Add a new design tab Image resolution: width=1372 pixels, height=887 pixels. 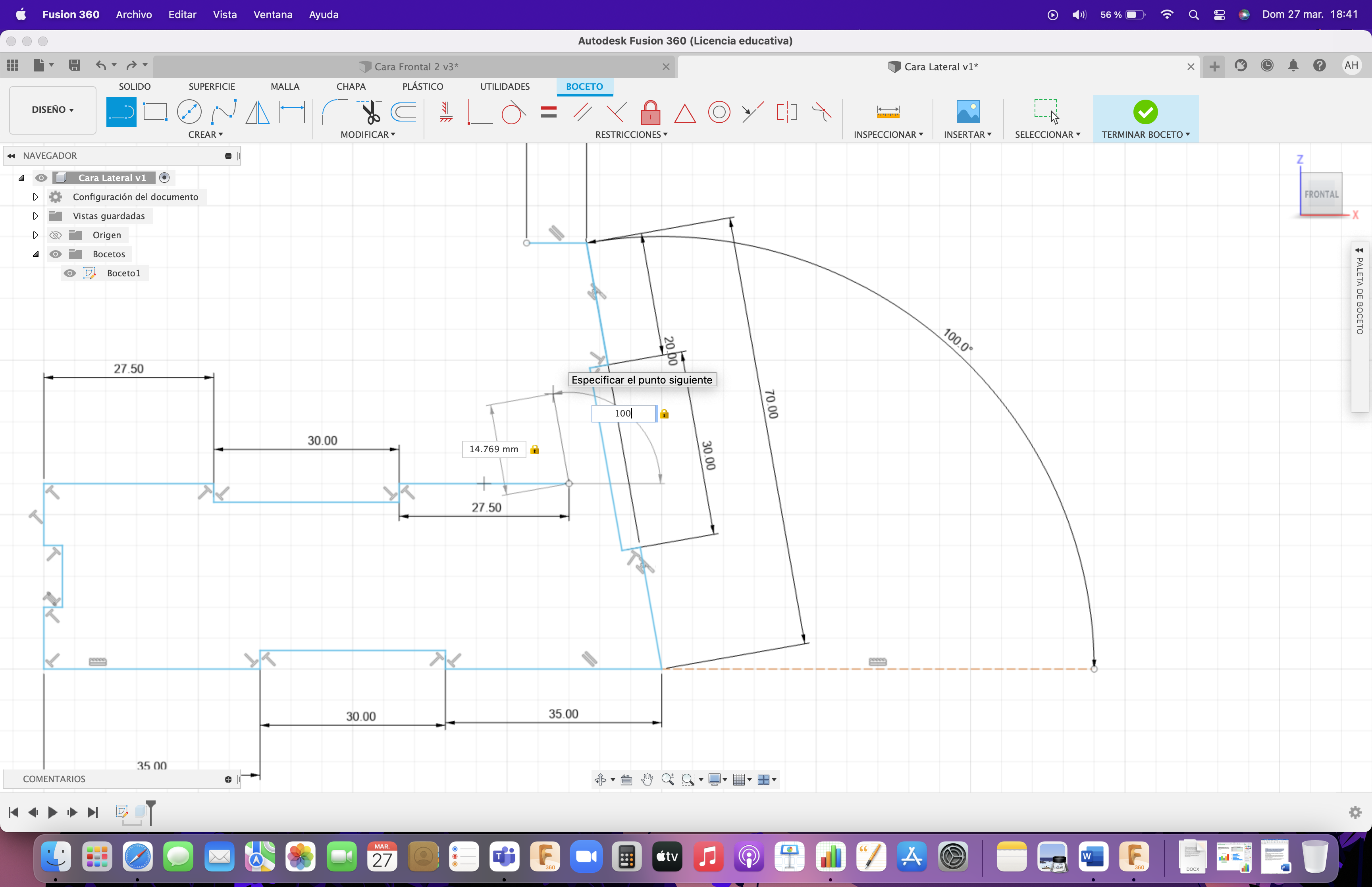point(1214,66)
